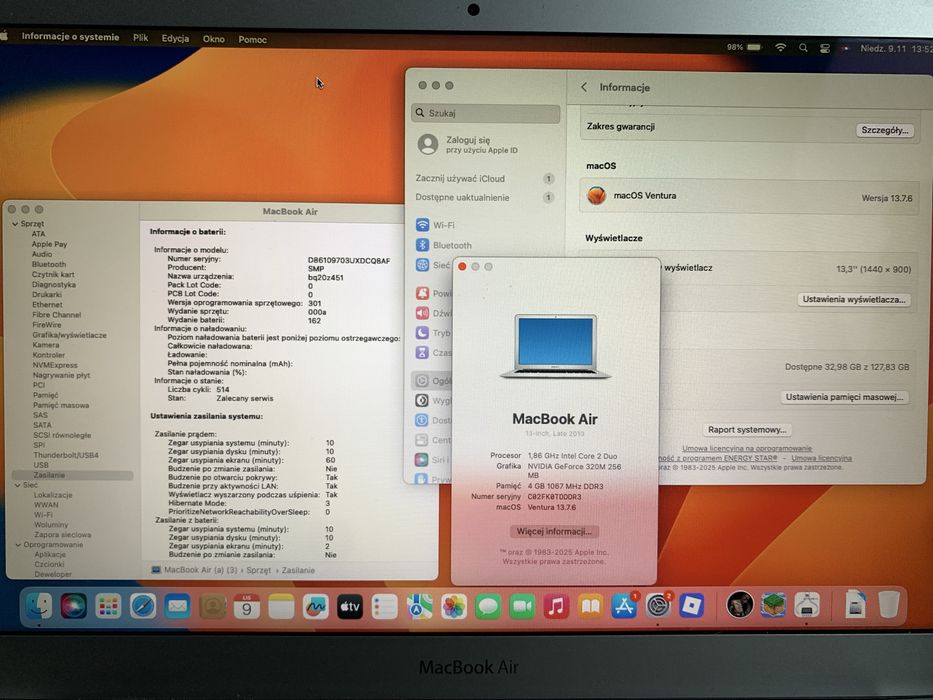The height and width of the screenshot is (700, 933).
Task: Open Messages from the Dock
Action: pyautogui.click(x=488, y=607)
